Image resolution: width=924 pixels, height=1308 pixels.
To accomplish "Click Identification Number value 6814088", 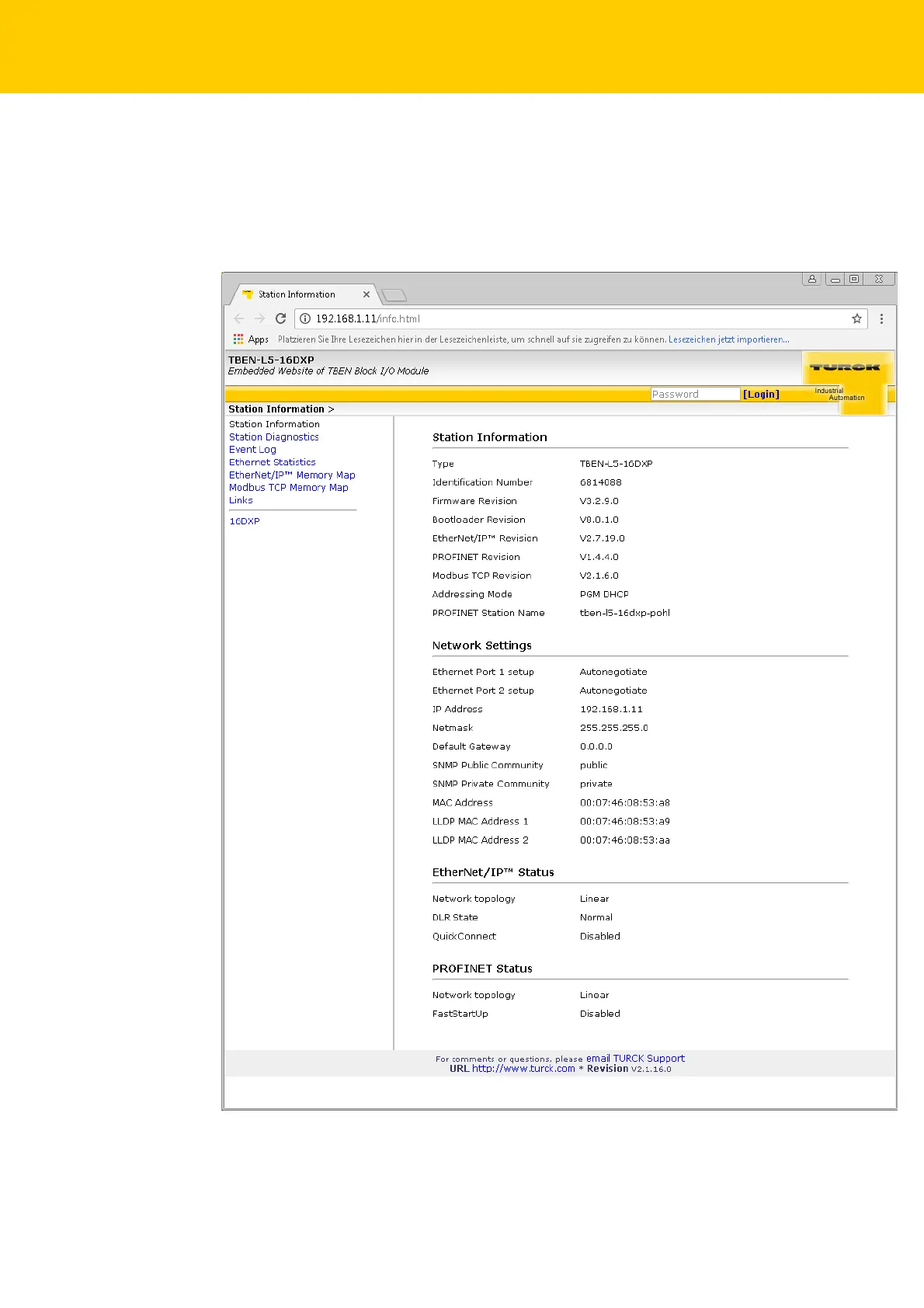I will (600, 482).
